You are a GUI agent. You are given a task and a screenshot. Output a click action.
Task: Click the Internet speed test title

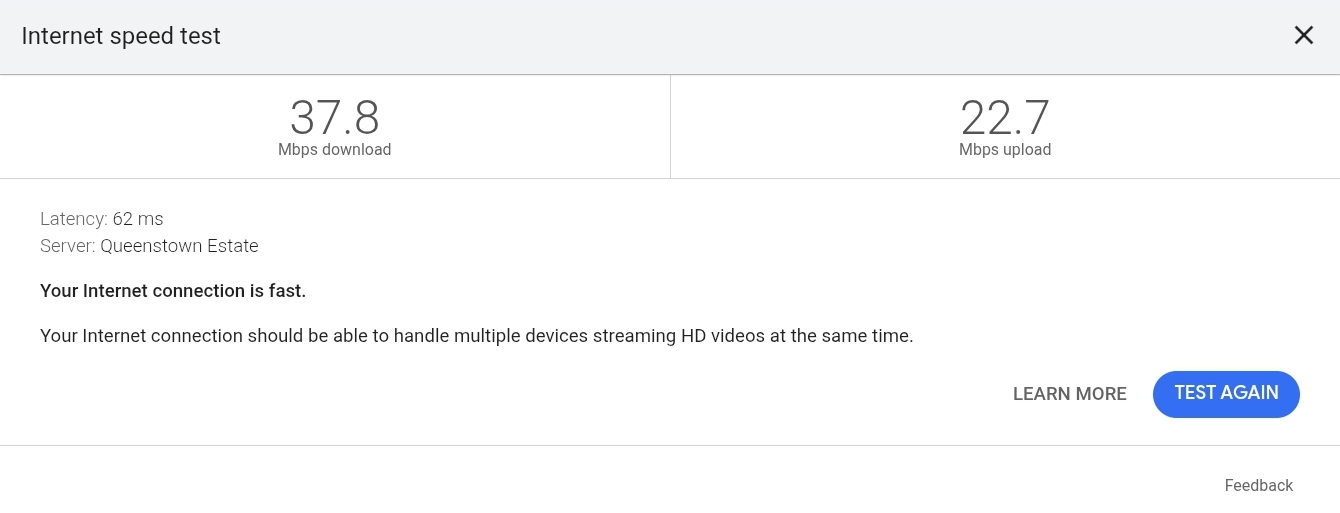121,36
